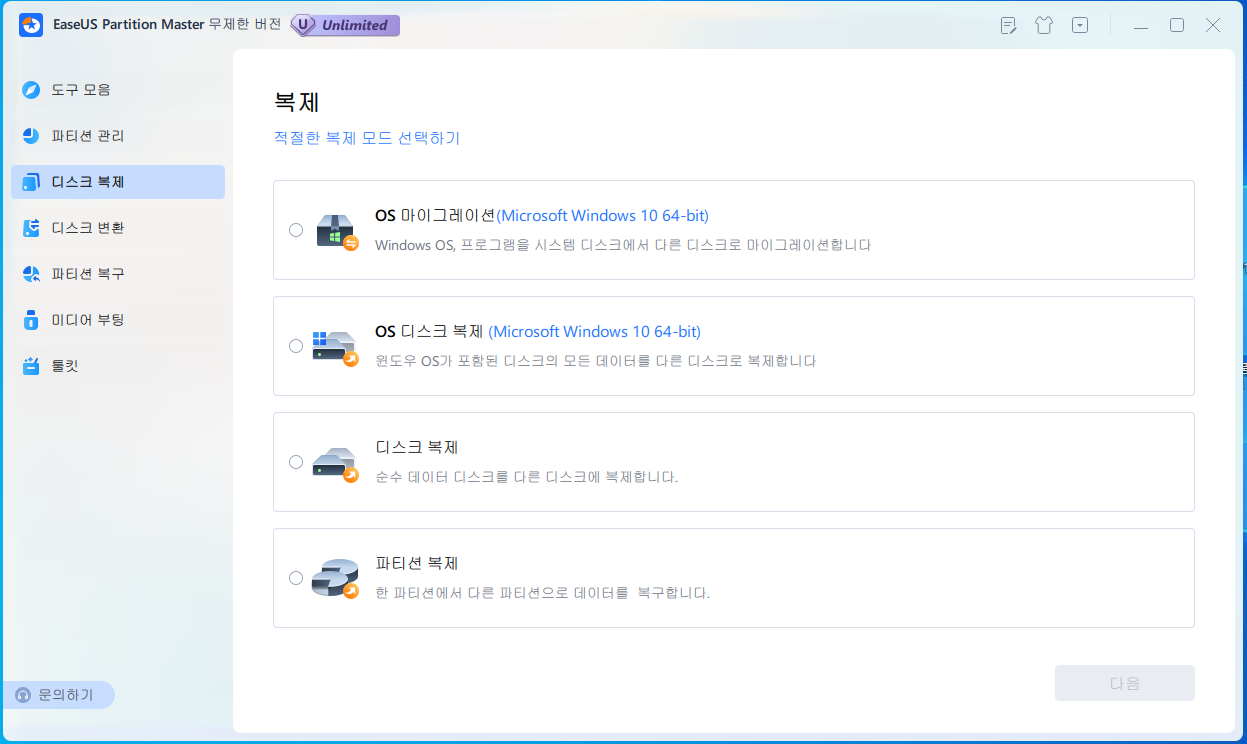The image size is (1247, 744).
Task: Switch to 디스크 복제 sidebar item
Action: pyautogui.click(x=118, y=182)
